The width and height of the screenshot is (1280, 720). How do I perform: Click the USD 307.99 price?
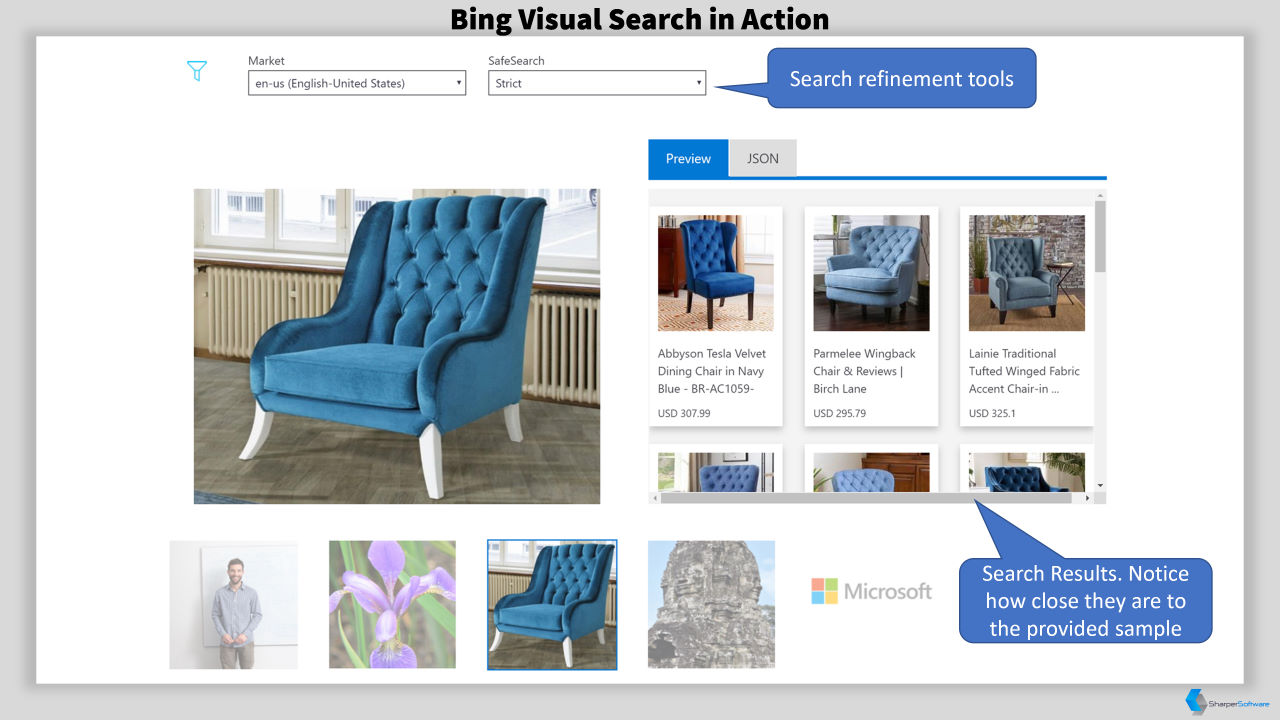click(684, 413)
